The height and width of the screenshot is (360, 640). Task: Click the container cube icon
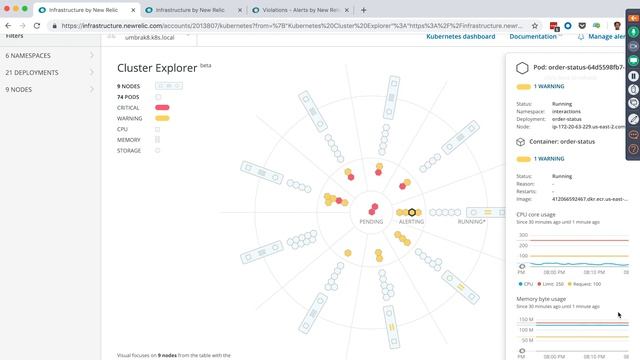520,142
